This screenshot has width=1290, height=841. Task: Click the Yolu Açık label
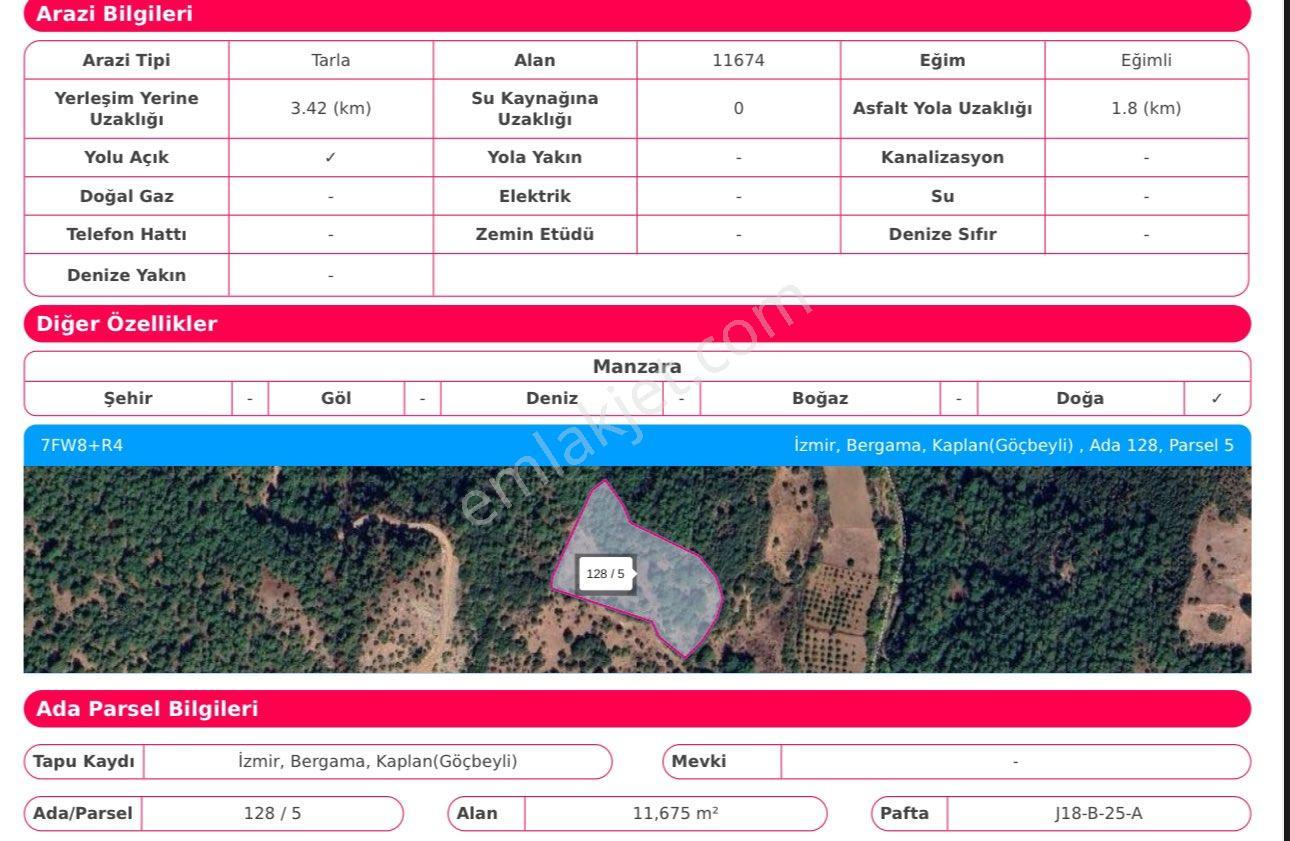point(127,158)
